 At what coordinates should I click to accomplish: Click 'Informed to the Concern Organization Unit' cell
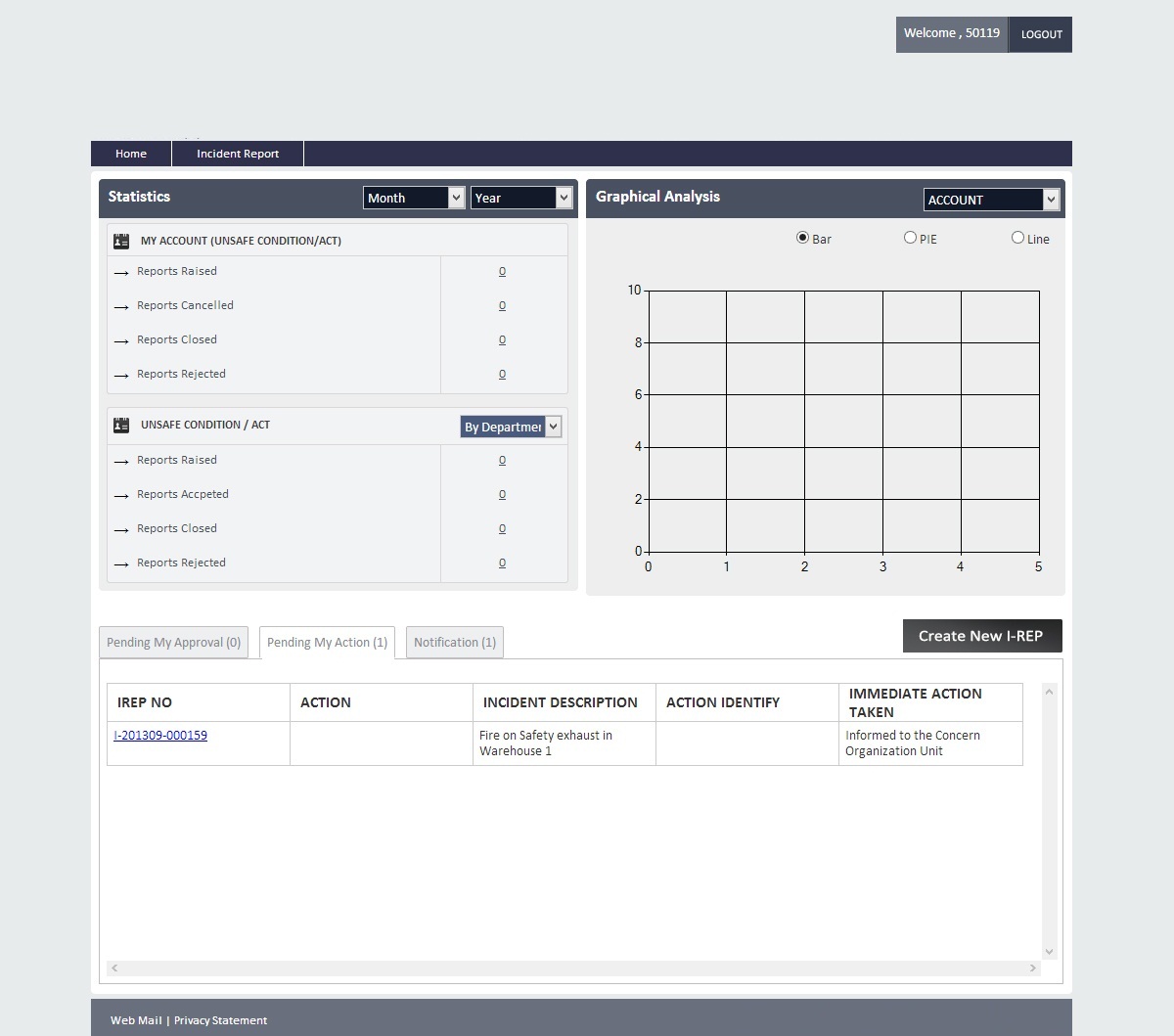click(930, 743)
